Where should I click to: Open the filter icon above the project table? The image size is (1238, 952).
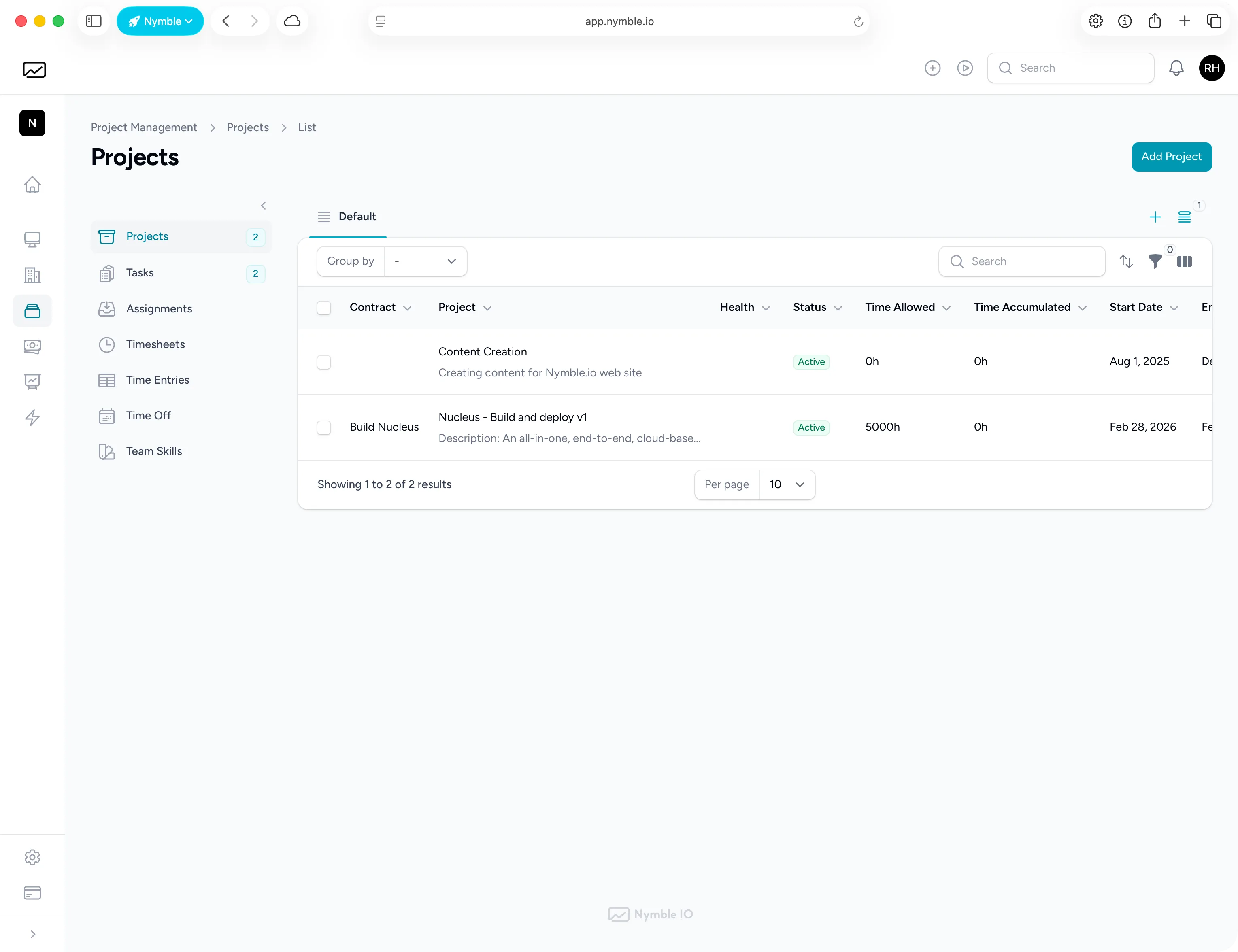tap(1156, 261)
